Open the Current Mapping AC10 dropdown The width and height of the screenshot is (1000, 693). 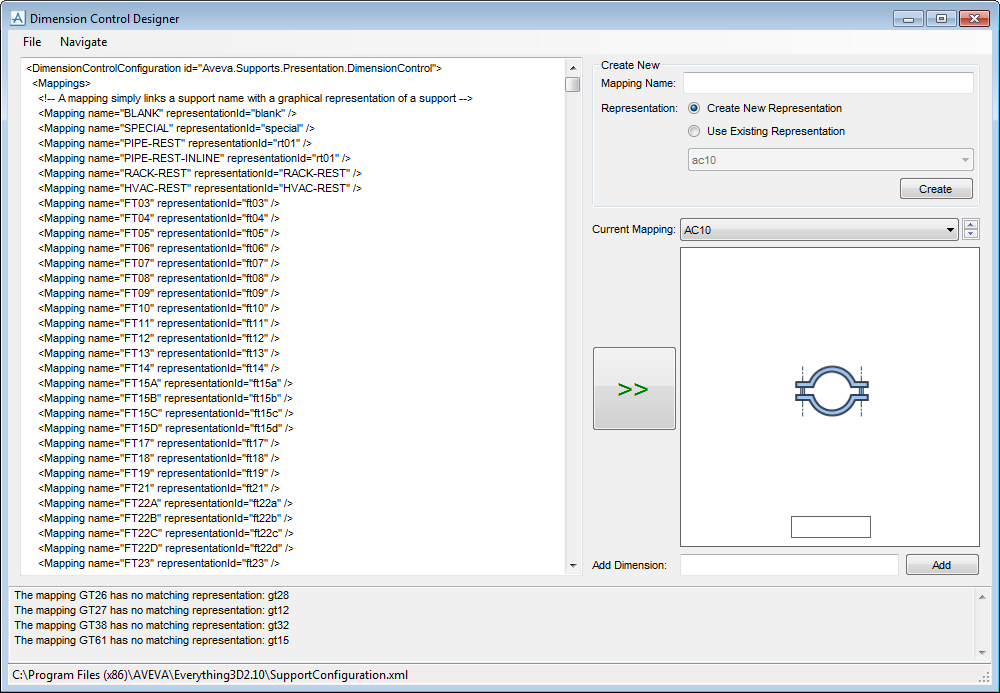[818, 230]
